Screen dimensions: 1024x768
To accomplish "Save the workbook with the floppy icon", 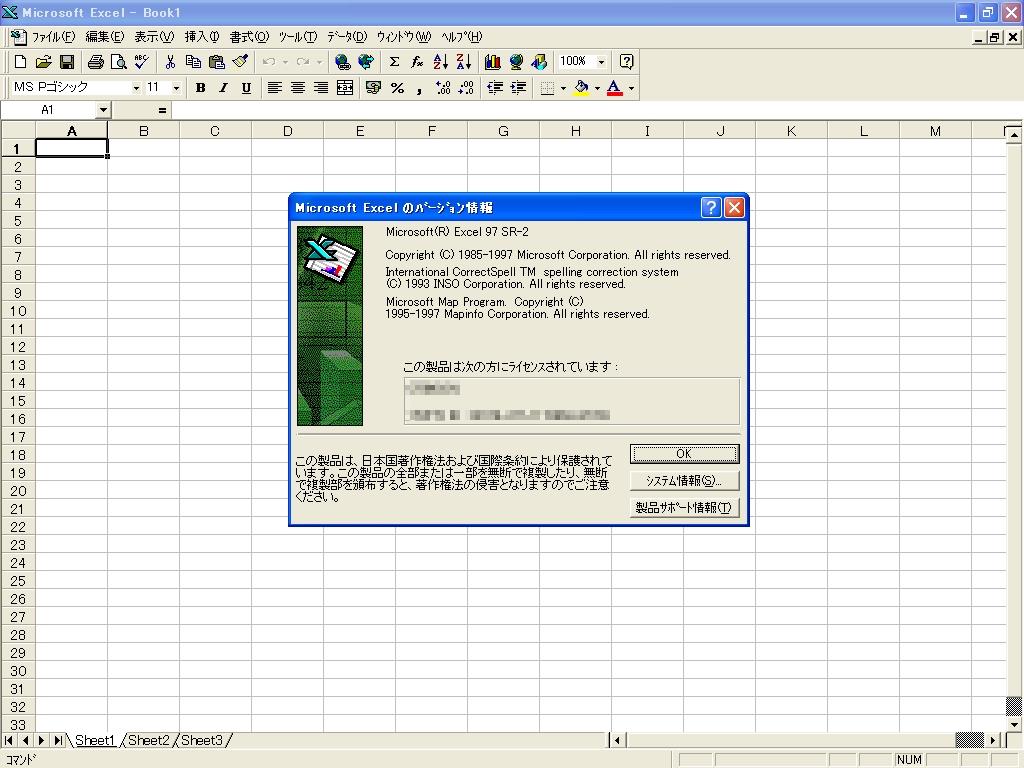I will click(67, 62).
